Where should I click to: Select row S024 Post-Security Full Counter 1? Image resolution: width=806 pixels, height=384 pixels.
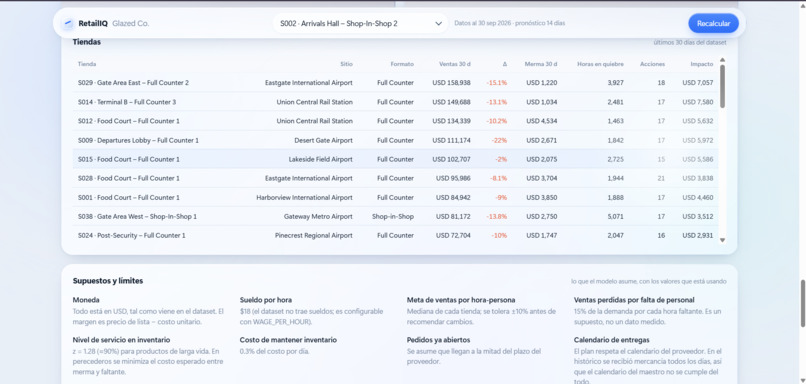point(395,235)
